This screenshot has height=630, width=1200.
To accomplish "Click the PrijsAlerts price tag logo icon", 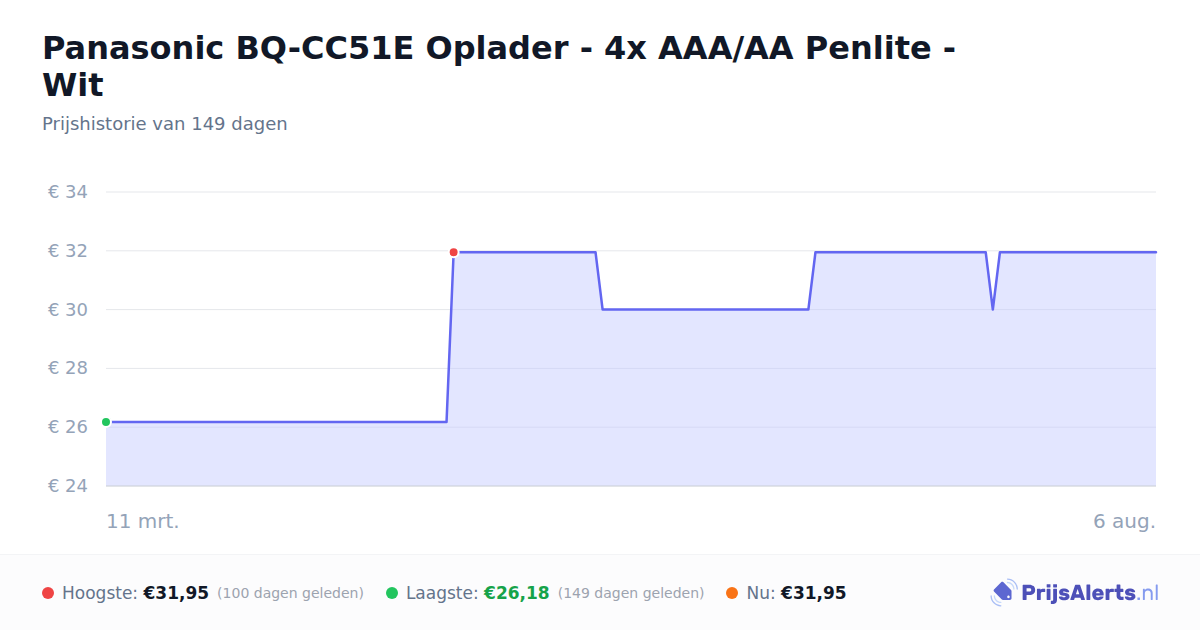I will pyautogui.click(x=1003, y=593).
